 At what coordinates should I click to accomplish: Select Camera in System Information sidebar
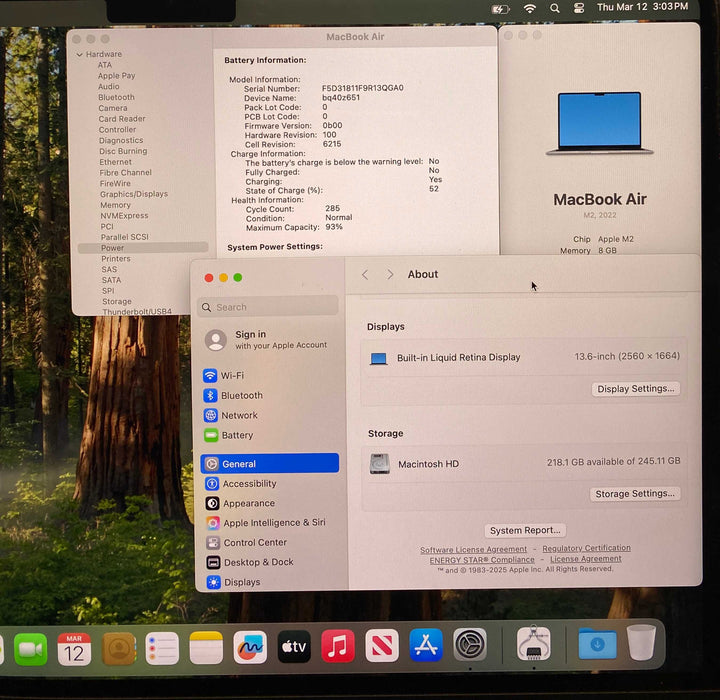(113, 108)
